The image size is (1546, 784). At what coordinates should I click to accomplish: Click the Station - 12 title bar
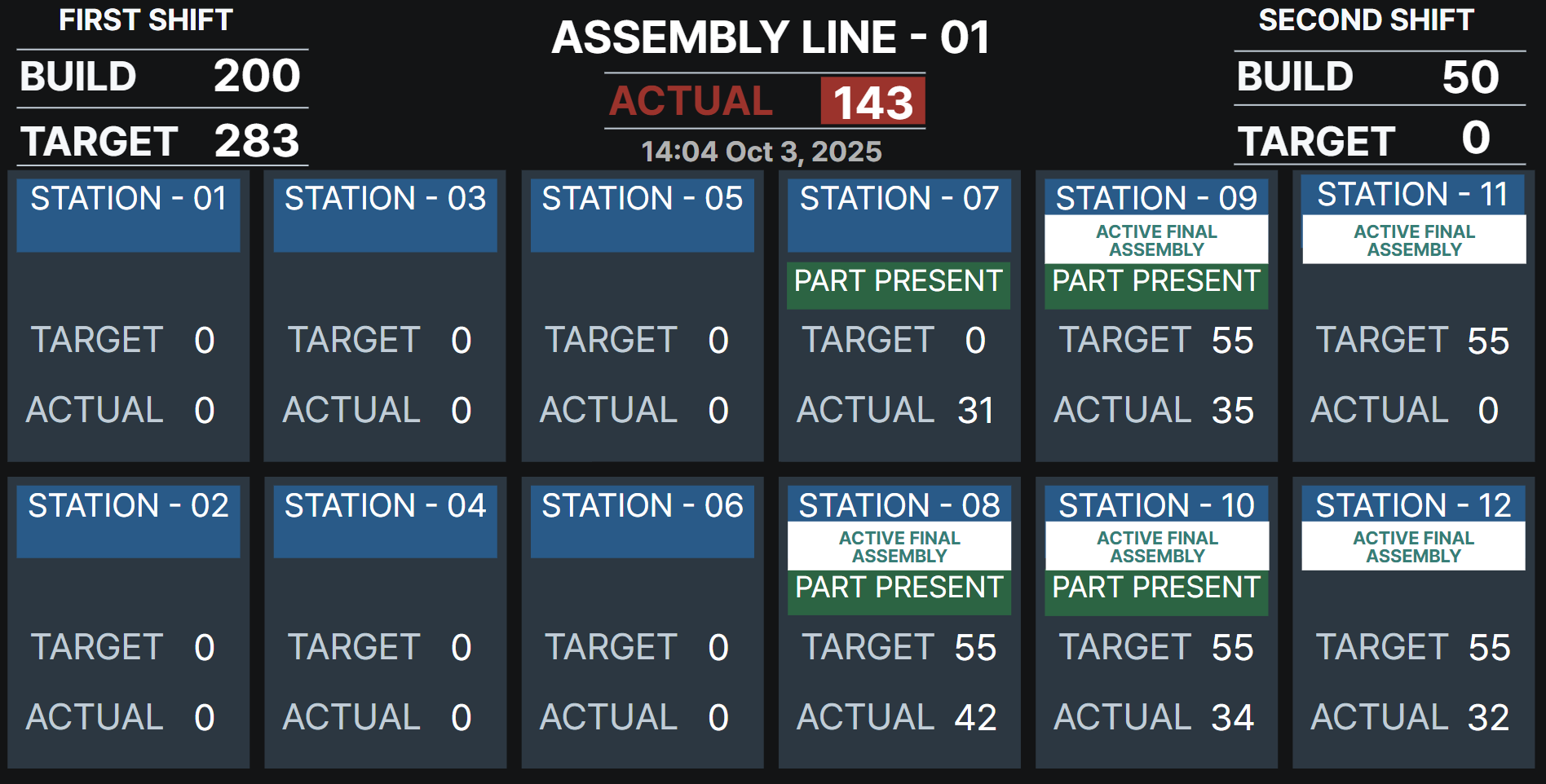[x=1413, y=506]
